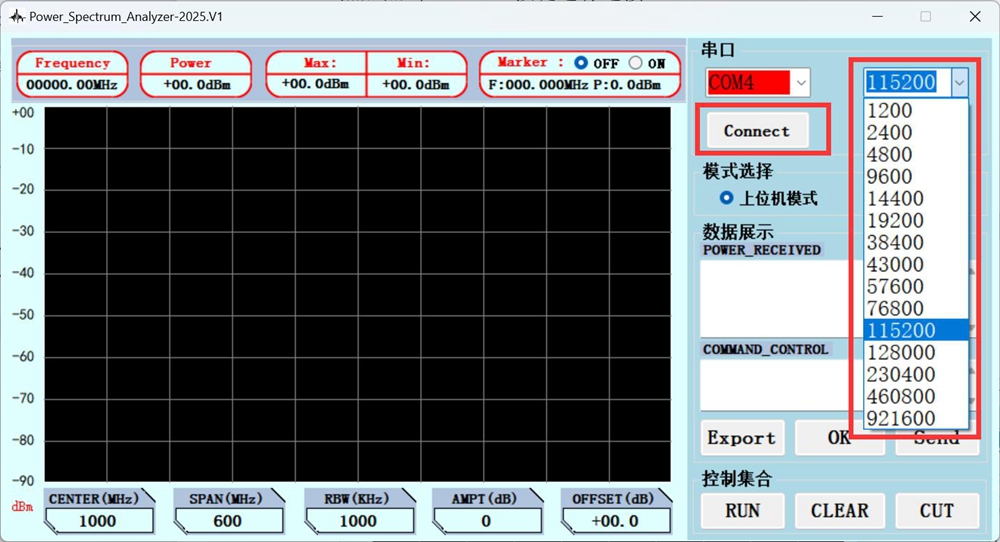The height and width of the screenshot is (542, 1000).
Task: Pick 460800 in the baud list
Action: (916, 396)
